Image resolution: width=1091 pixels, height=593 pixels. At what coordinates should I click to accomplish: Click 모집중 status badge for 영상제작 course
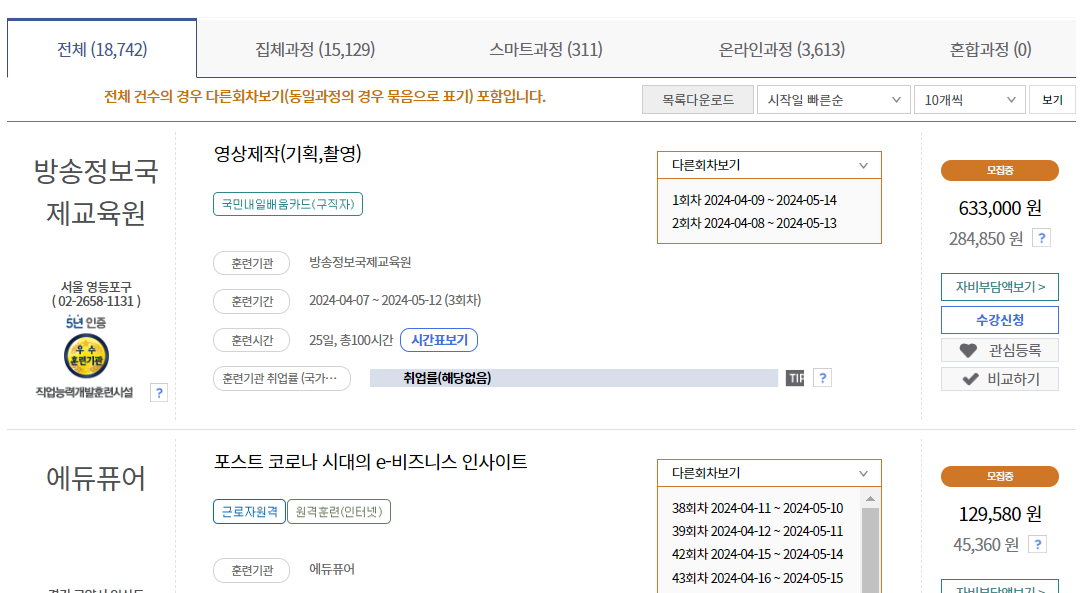click(x=1000, y=170)
